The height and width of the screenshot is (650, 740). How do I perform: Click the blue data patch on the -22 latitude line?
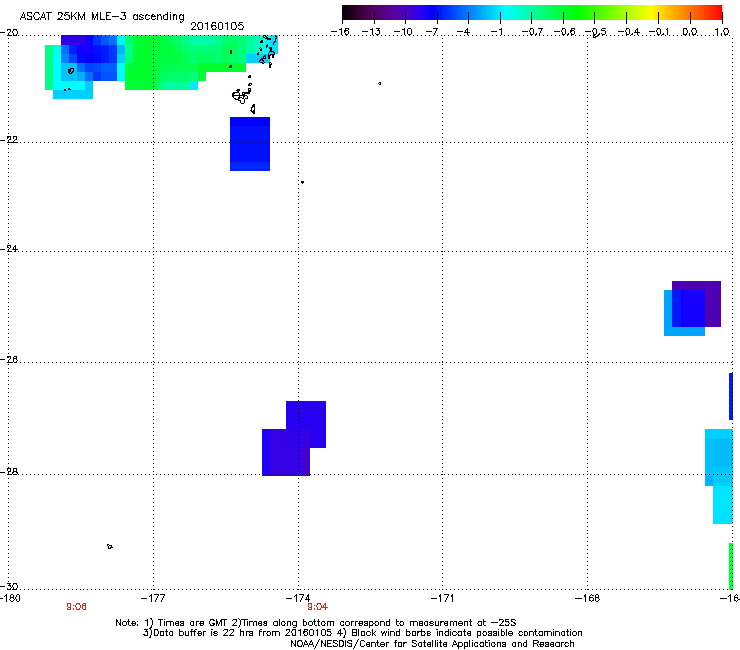click(x=250, y=144)
